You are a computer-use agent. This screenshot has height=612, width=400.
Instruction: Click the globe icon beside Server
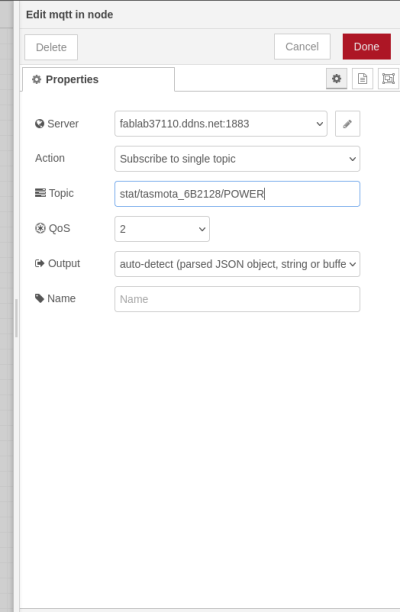(x=39, y=124)
